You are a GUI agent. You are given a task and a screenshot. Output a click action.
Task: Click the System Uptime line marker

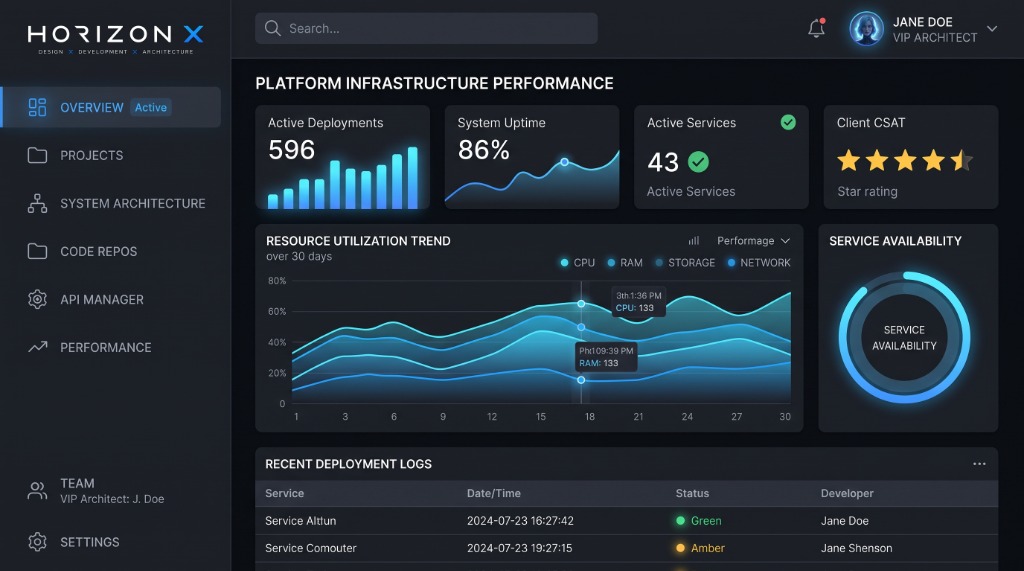564,162
